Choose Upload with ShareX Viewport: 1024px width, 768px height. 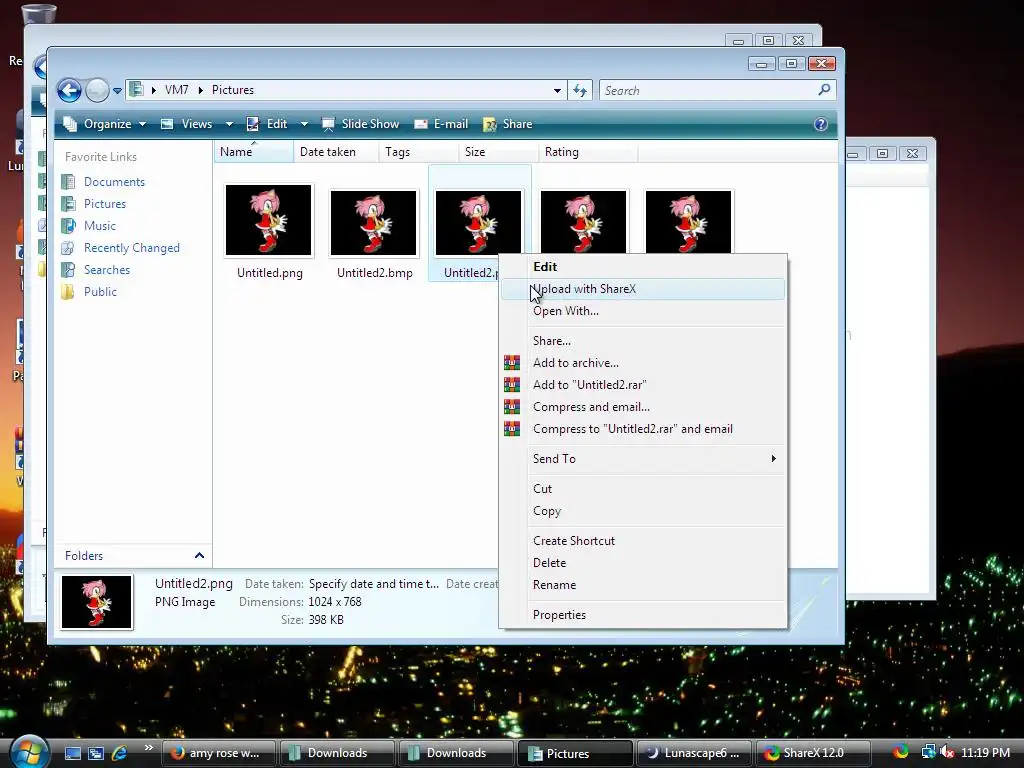(643, 289)
